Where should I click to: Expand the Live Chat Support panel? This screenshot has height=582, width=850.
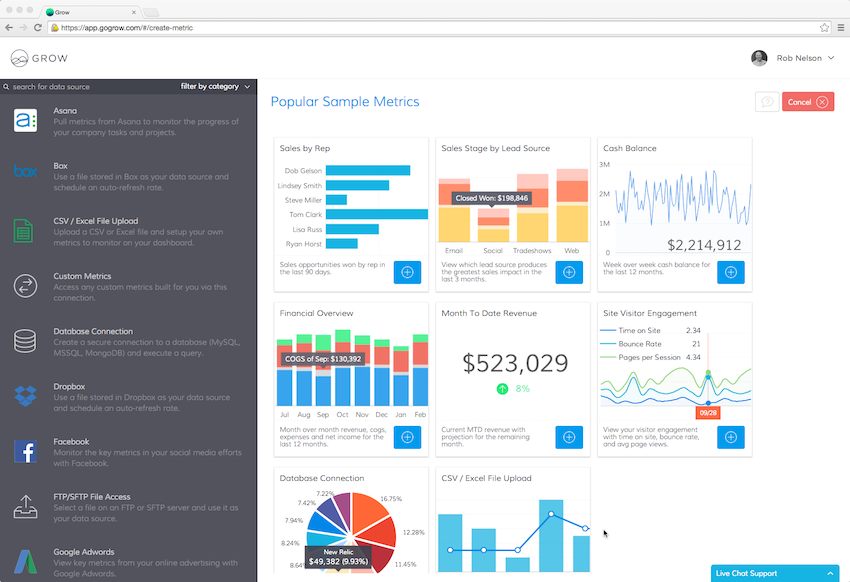coord(775,573)
